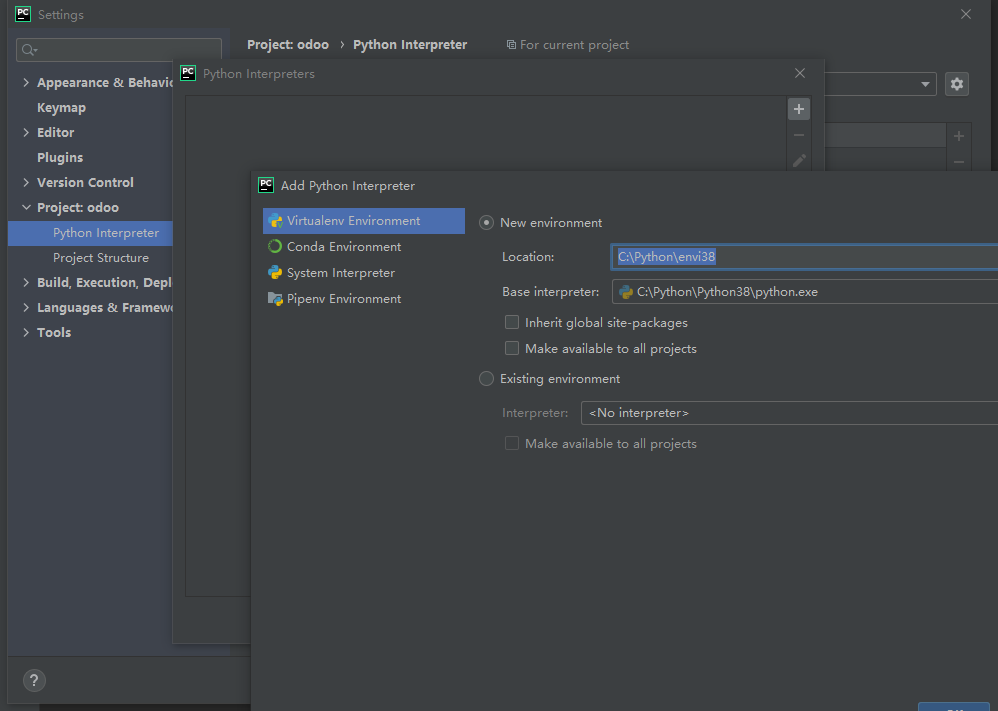Collapse the Project: odoo section

25,207
